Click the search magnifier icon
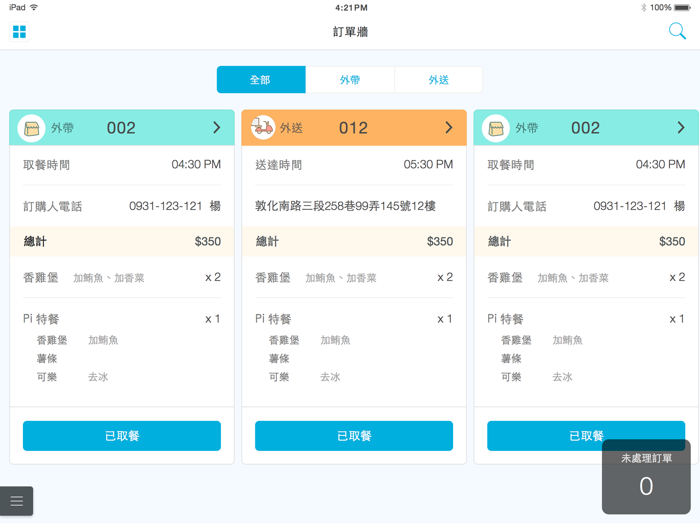 pos(677,31)
